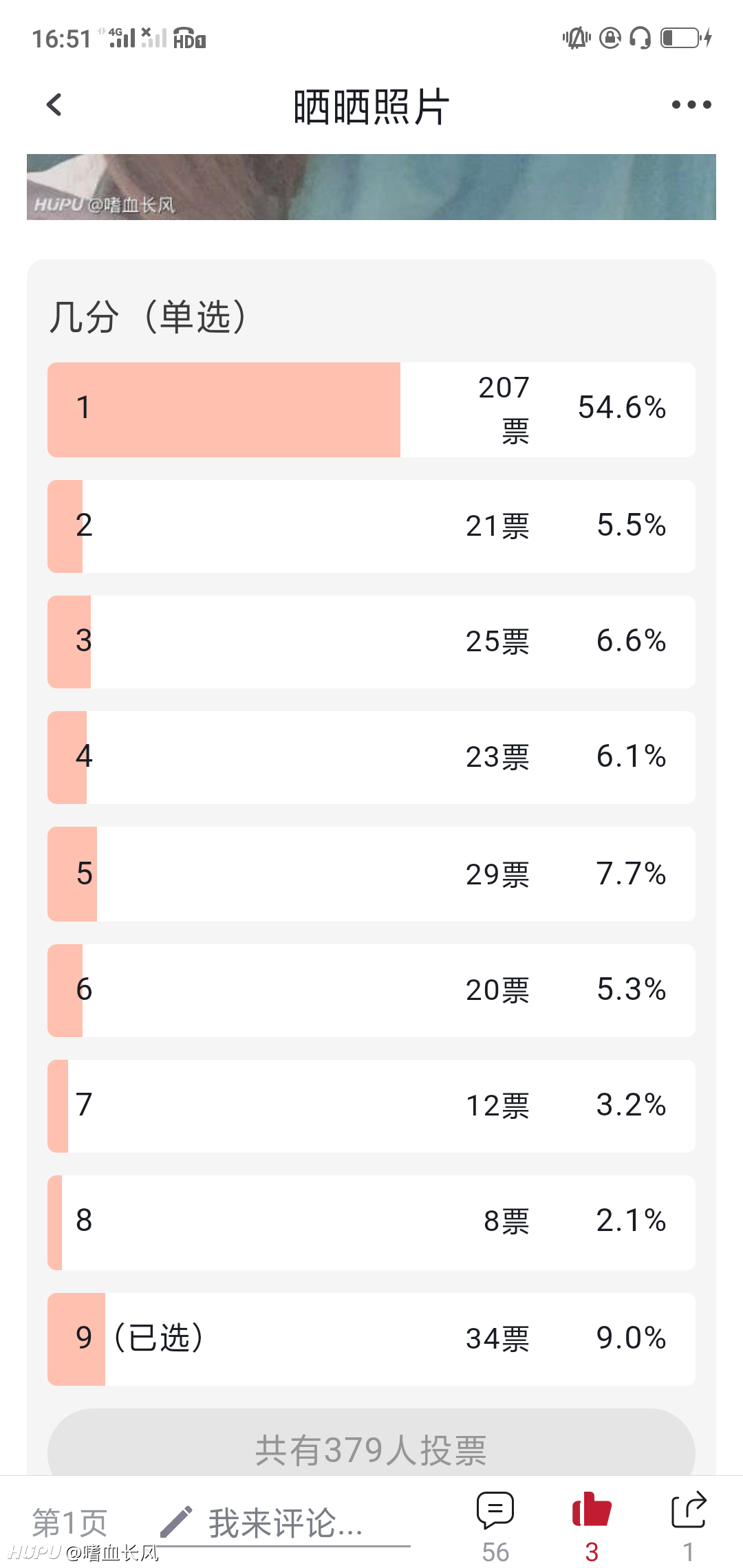Open the 第1页 page selector

click(x=69, y=1523)
